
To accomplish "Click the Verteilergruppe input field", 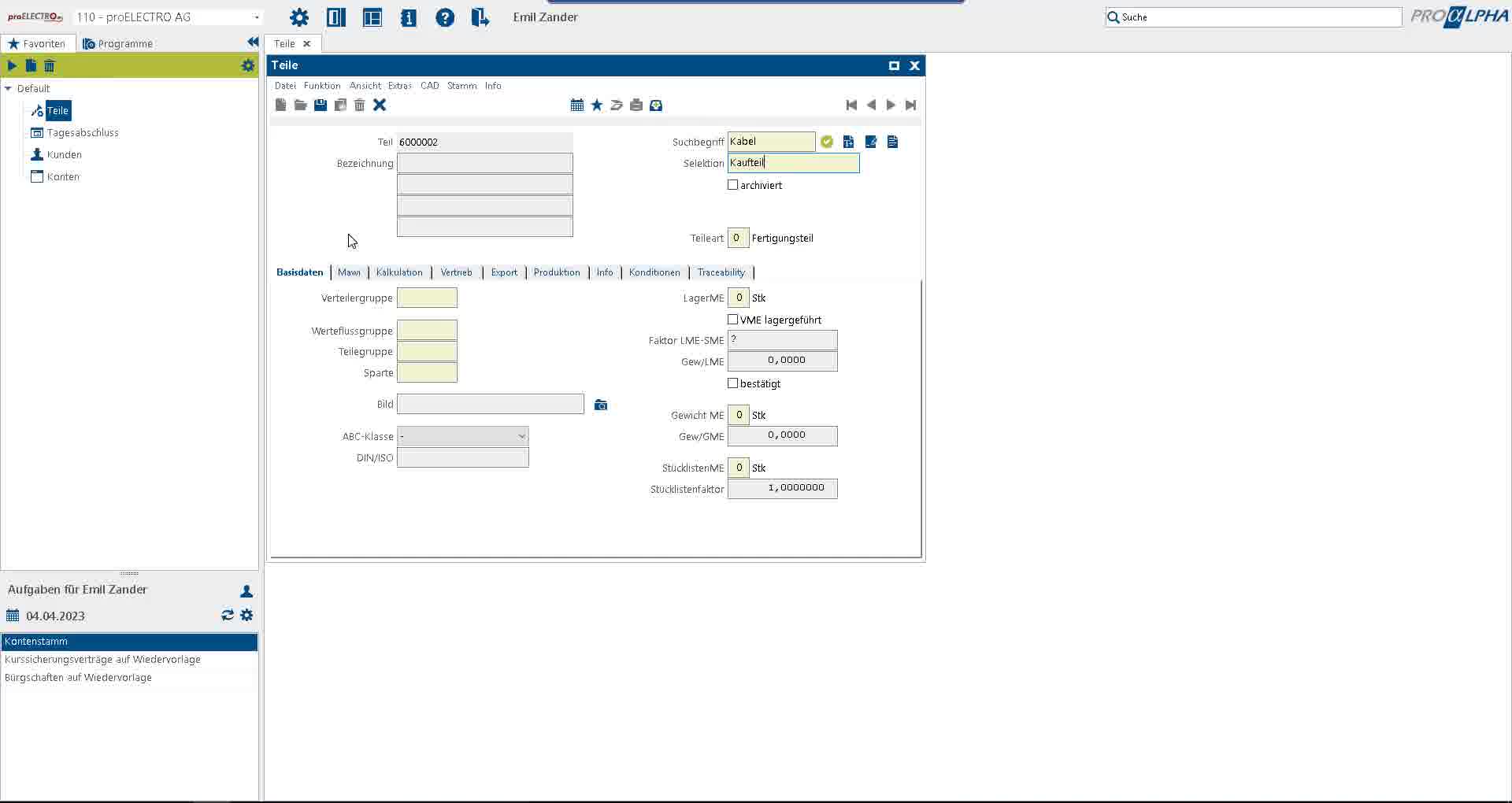I will point(427,298).
